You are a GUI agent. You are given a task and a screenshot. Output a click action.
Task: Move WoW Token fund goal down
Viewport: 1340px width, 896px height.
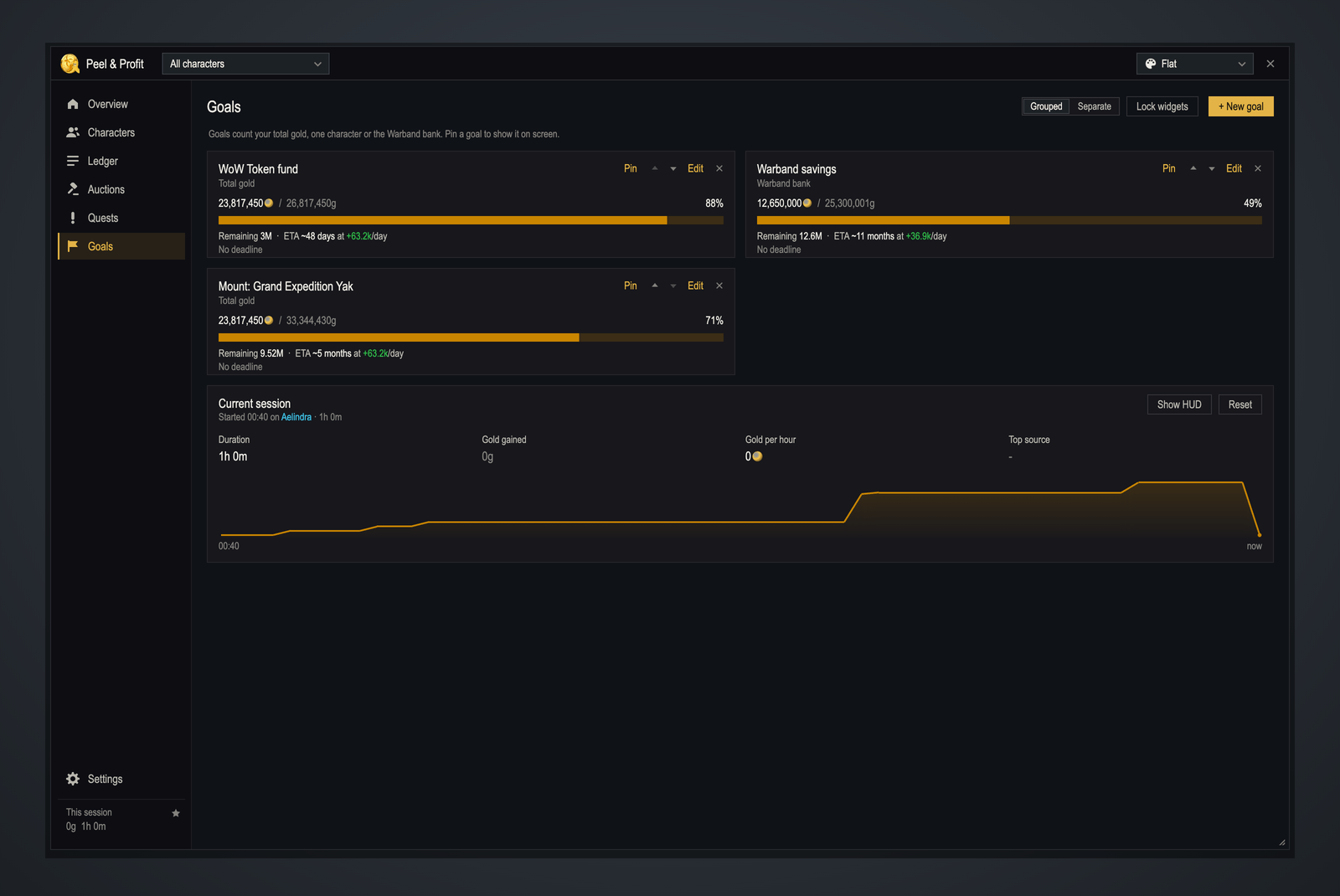(673, 168)
